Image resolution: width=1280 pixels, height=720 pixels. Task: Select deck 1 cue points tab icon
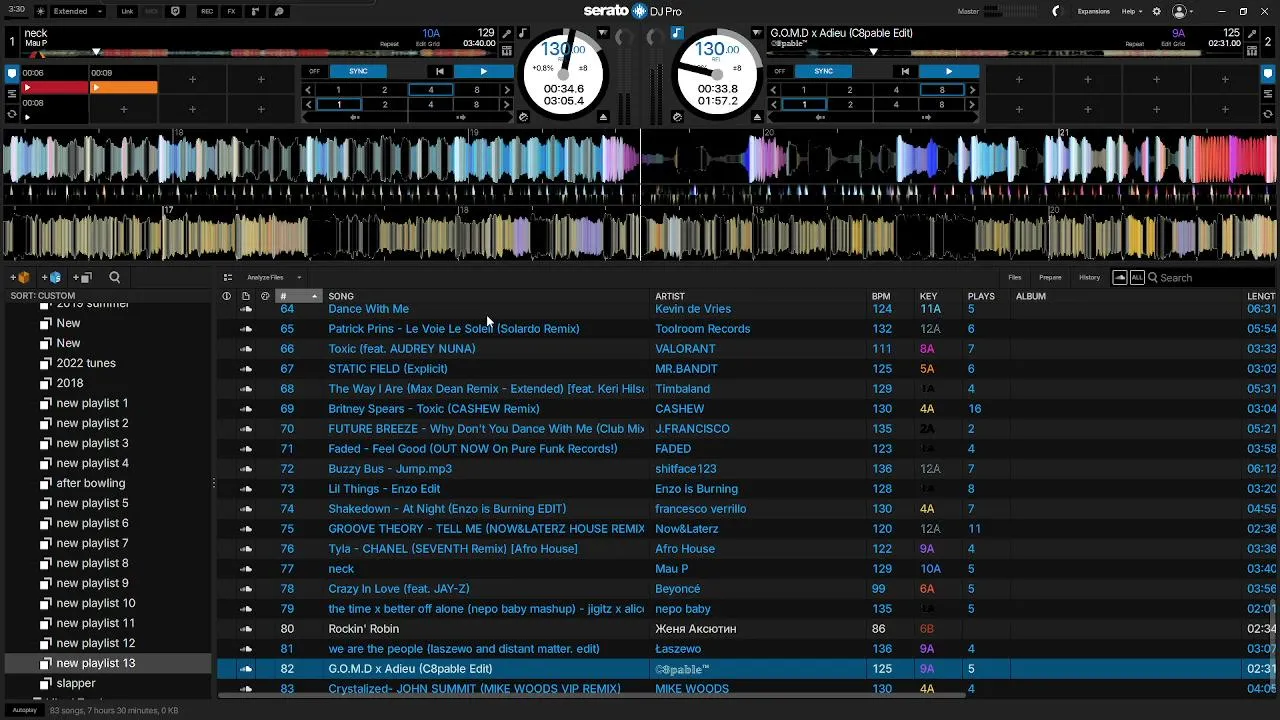12,73
